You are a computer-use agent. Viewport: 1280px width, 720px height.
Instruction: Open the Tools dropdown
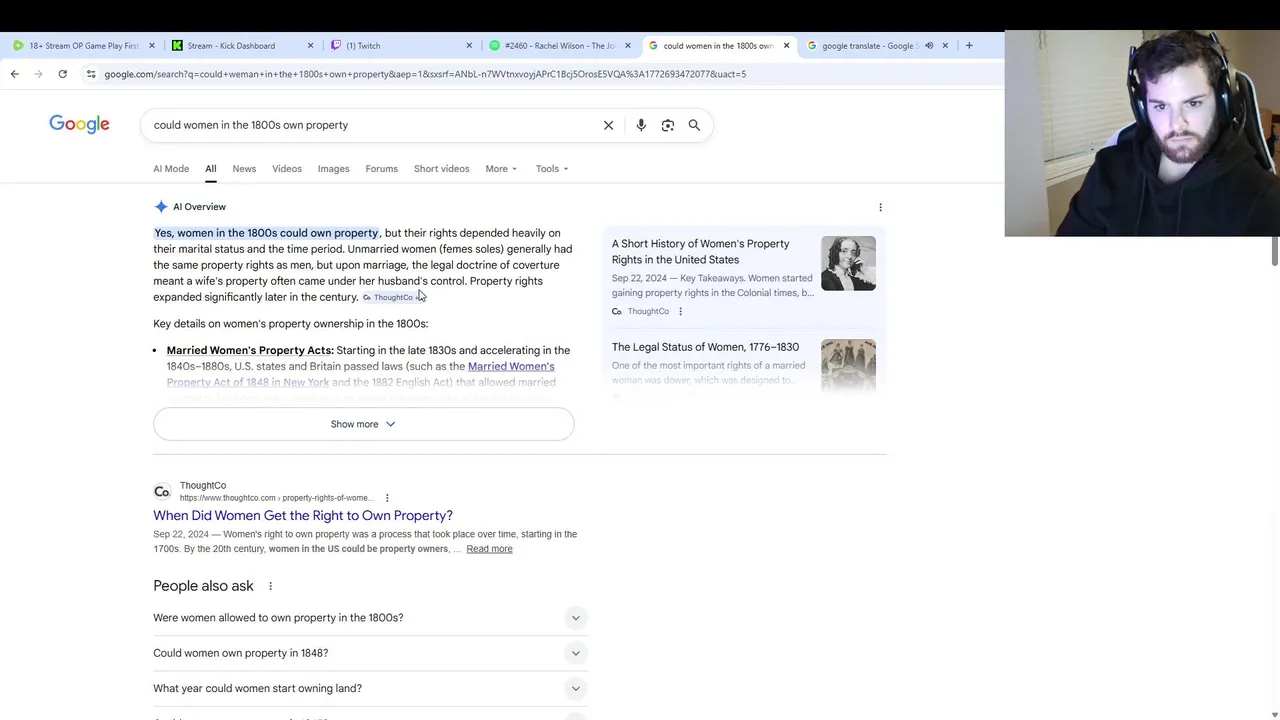(552, 169)
